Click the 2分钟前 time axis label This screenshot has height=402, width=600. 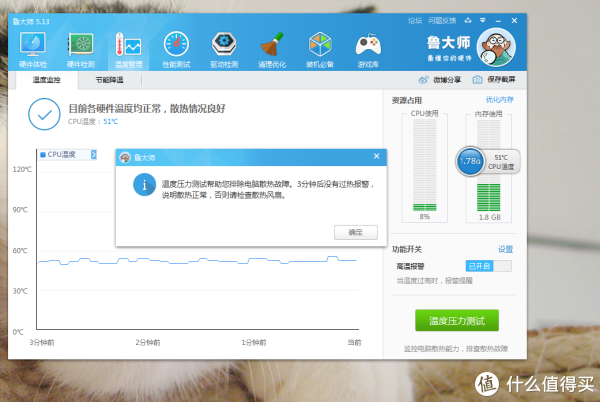point(148,342)
